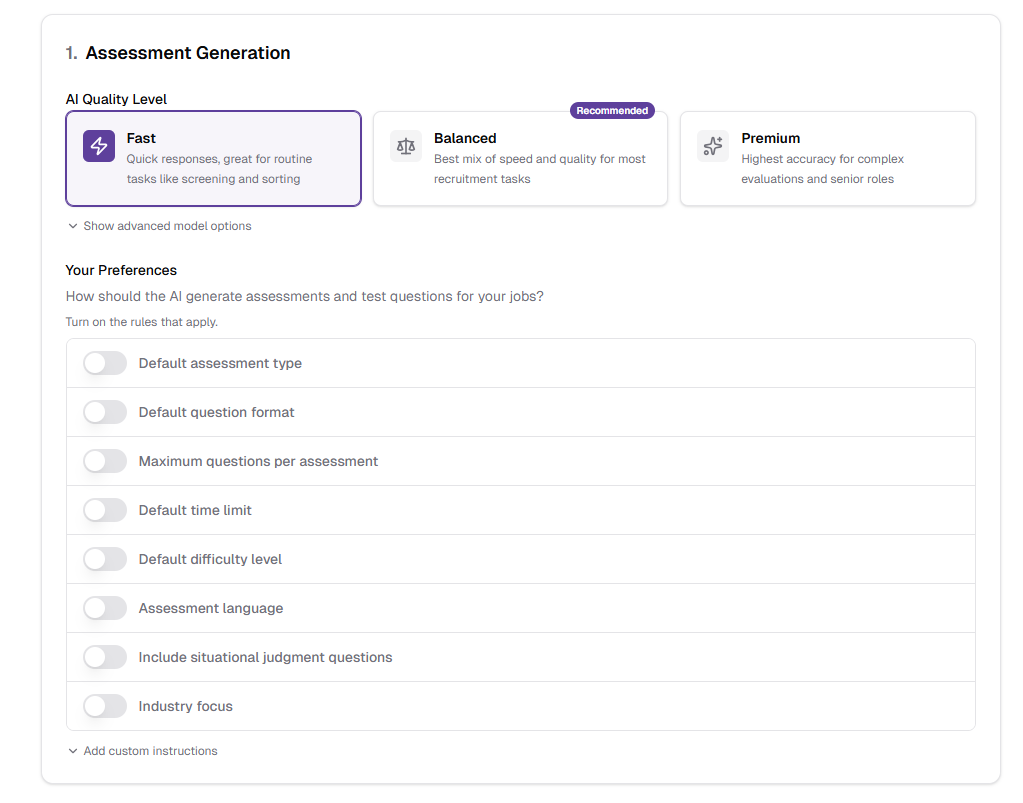
Task: Click the Recommended badge above Balanced
Action: pyautogui.click(x=611, y=110)
